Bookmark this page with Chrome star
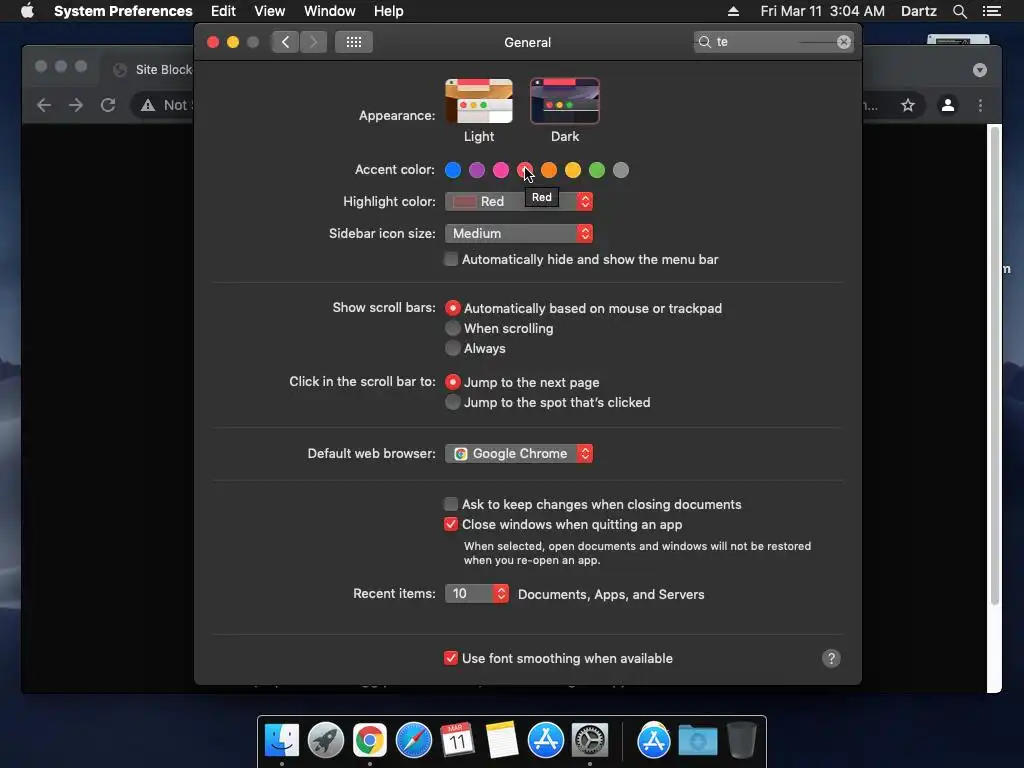This screenshot has width=1024, height=768. click(908, 105)
